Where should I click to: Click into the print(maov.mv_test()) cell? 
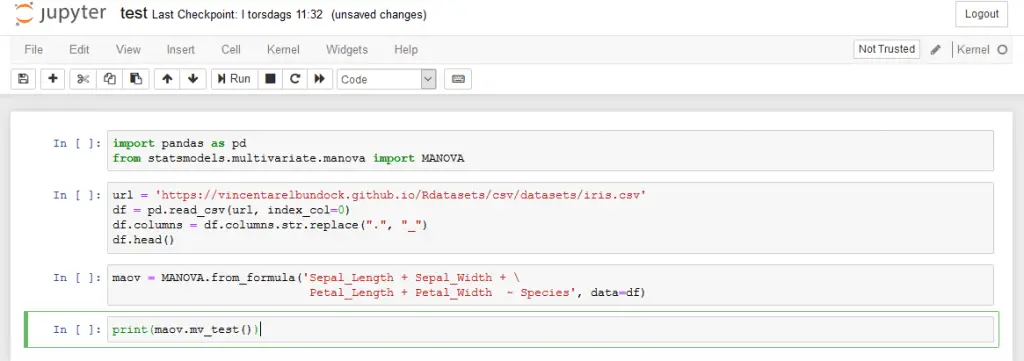tap(550, 330)
